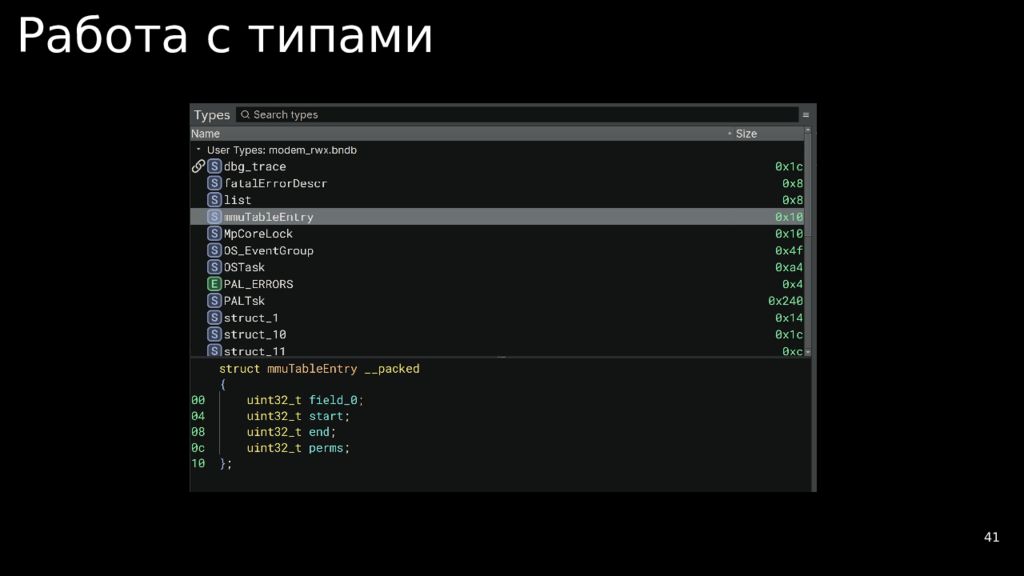Select the fatalErrorDescr type
1024x576 pixels.
(x=275, y=184)
